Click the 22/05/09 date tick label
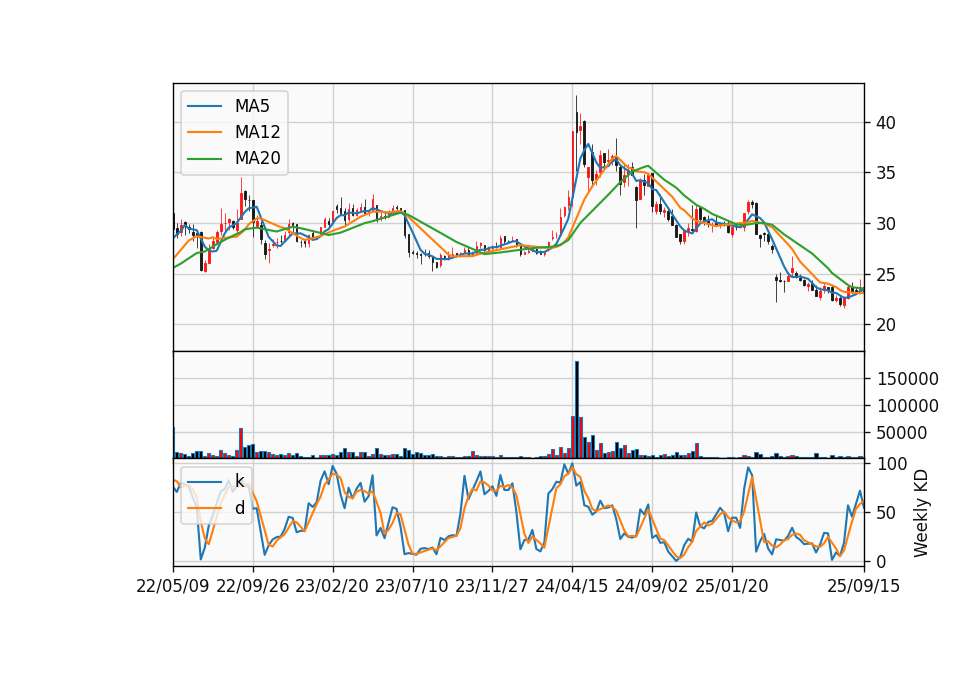Image resolution: width=960 pixels, height=690 pixels. [x=173, y=586]
